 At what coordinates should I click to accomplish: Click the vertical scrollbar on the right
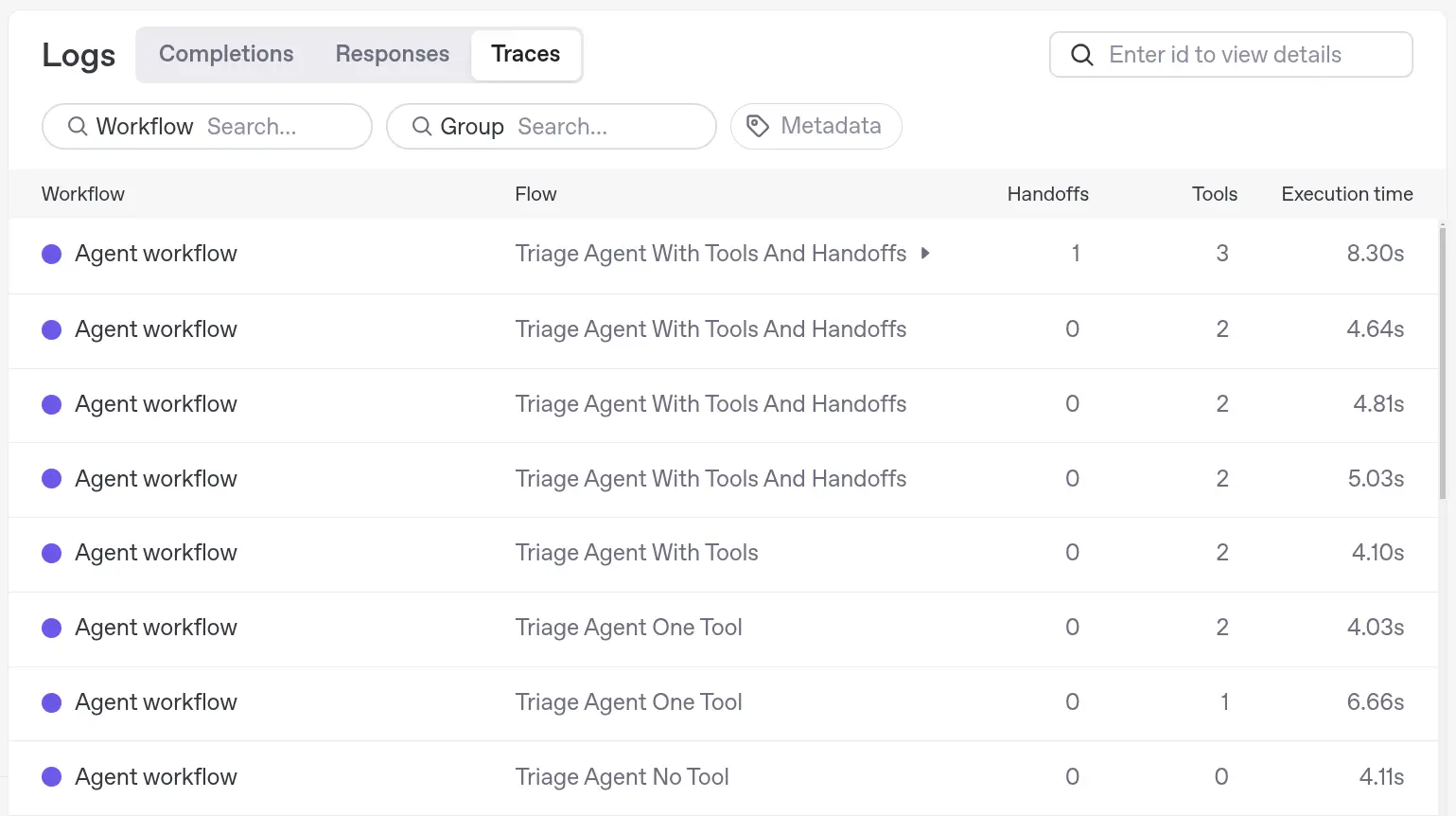point(1443,360)
